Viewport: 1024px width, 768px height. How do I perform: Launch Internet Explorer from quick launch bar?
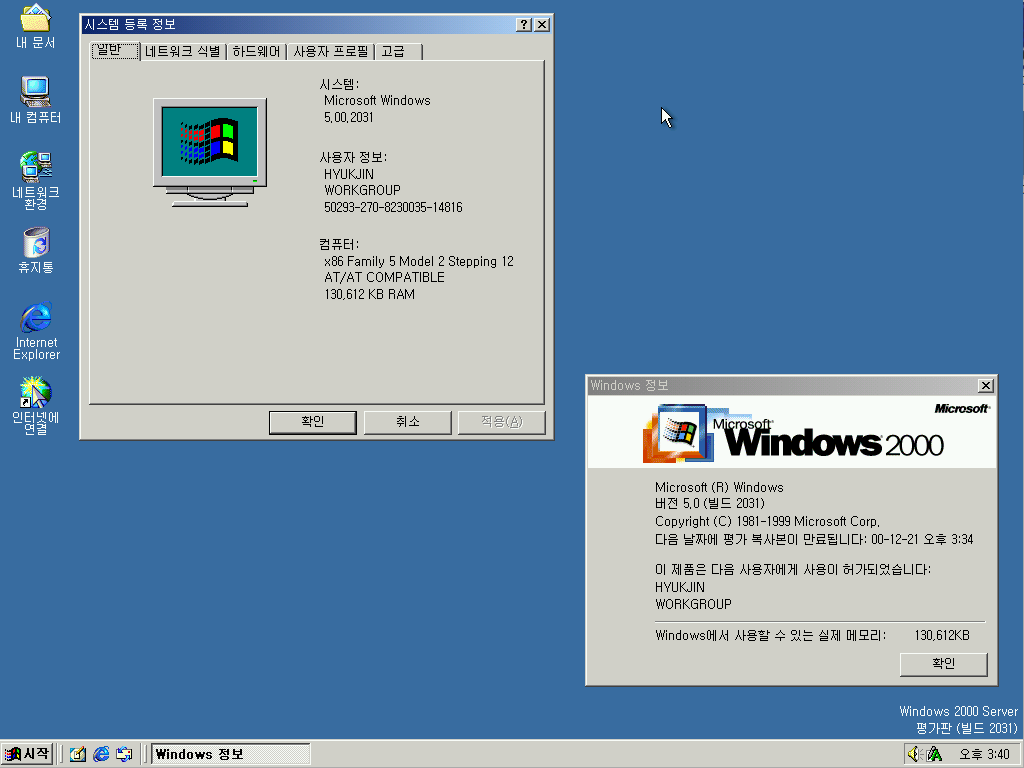pos(101,754)
